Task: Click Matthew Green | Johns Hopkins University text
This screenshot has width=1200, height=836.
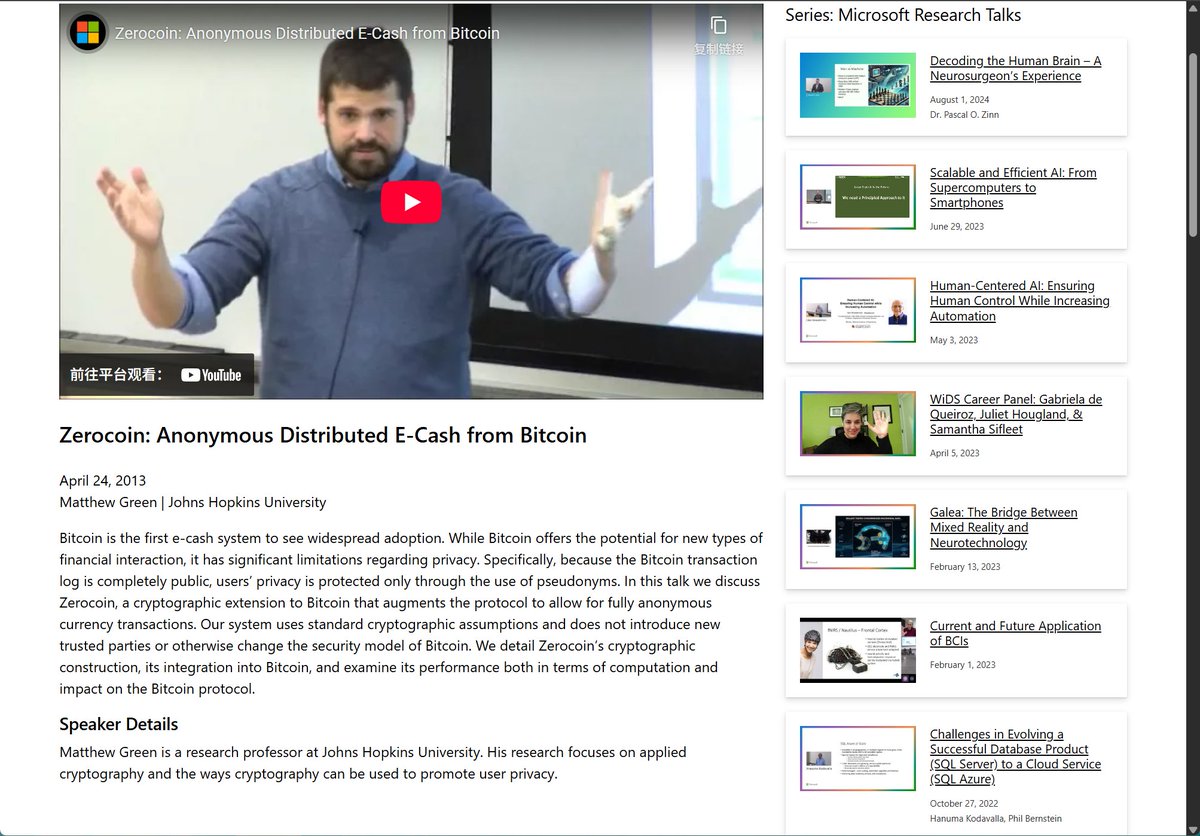Action: click(x=193, y=502)
